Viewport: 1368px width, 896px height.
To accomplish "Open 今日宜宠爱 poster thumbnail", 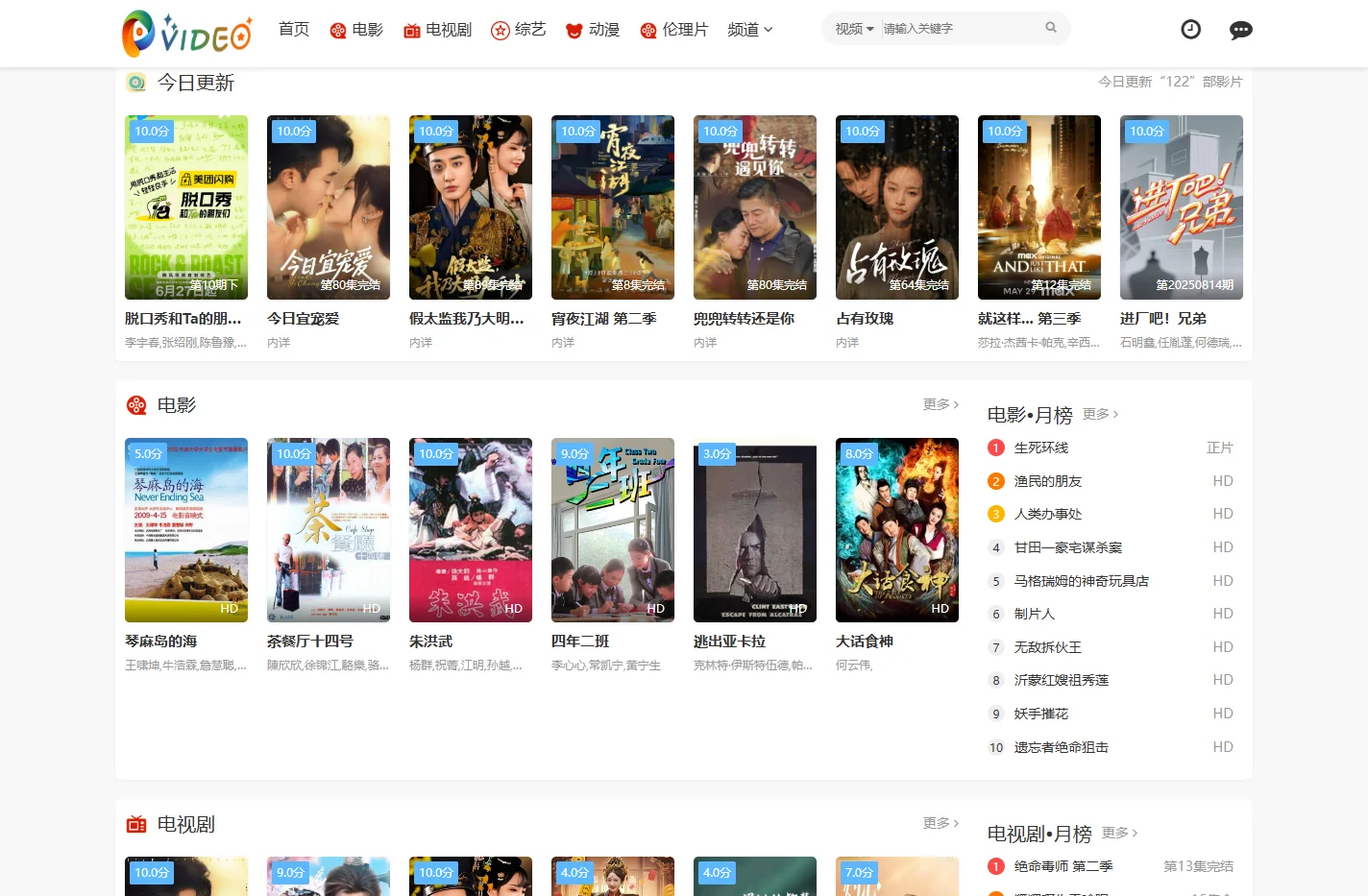I will pos(329,207).
